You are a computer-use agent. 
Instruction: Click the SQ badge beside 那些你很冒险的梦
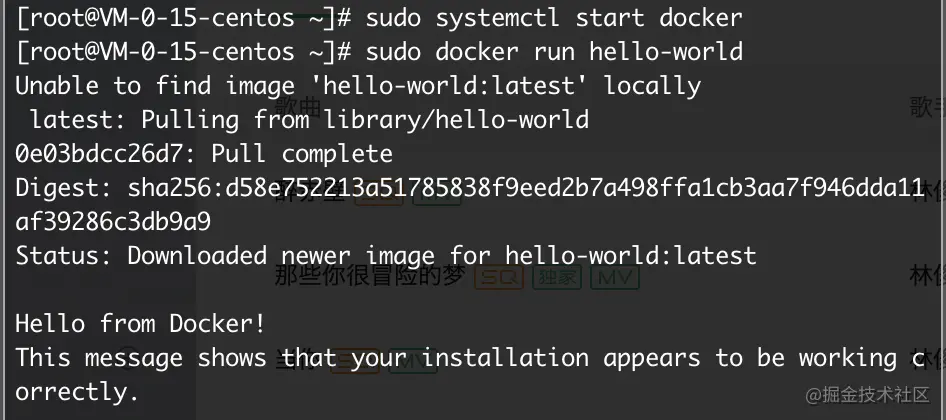tap(499, 277)
